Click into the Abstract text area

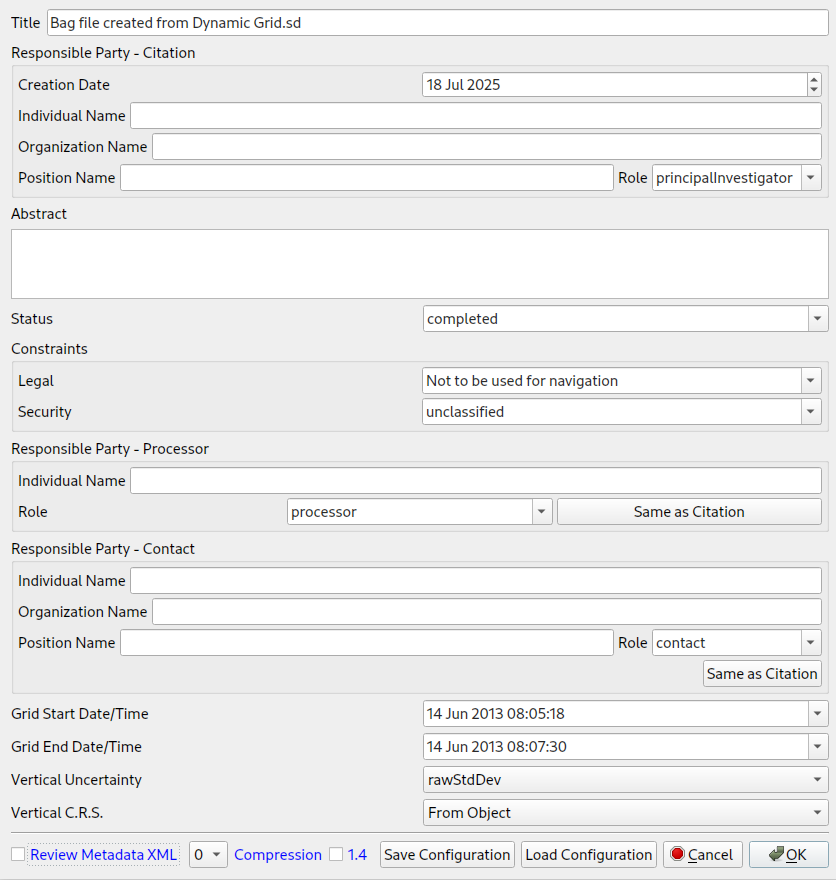point(419,264)
